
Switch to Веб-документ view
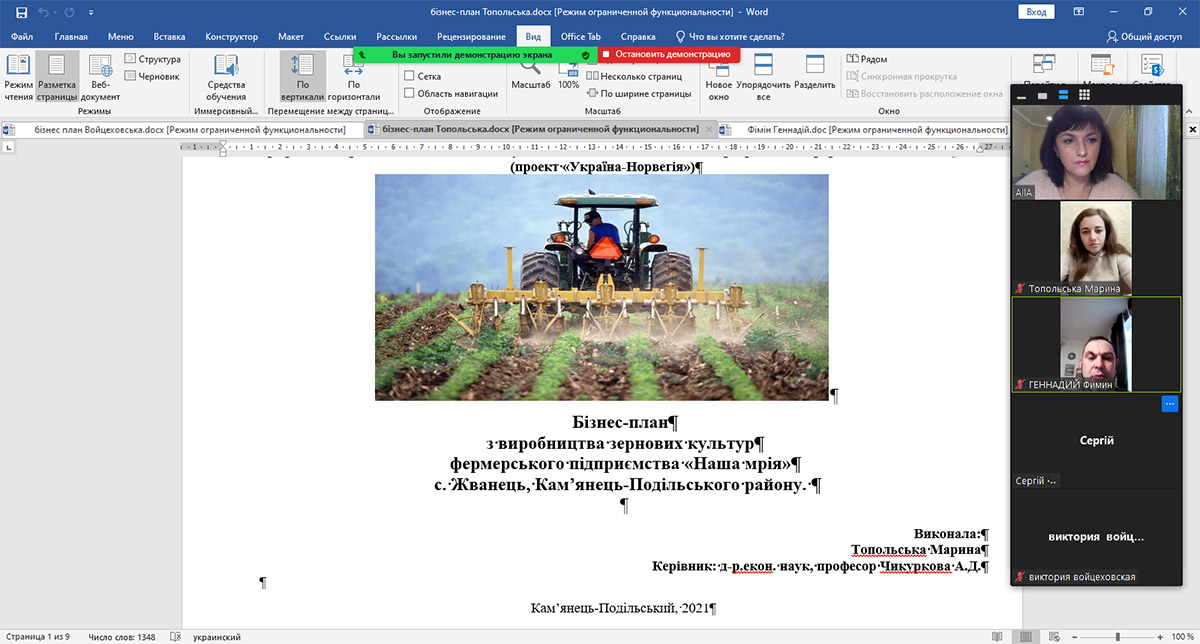pos(100,76)
